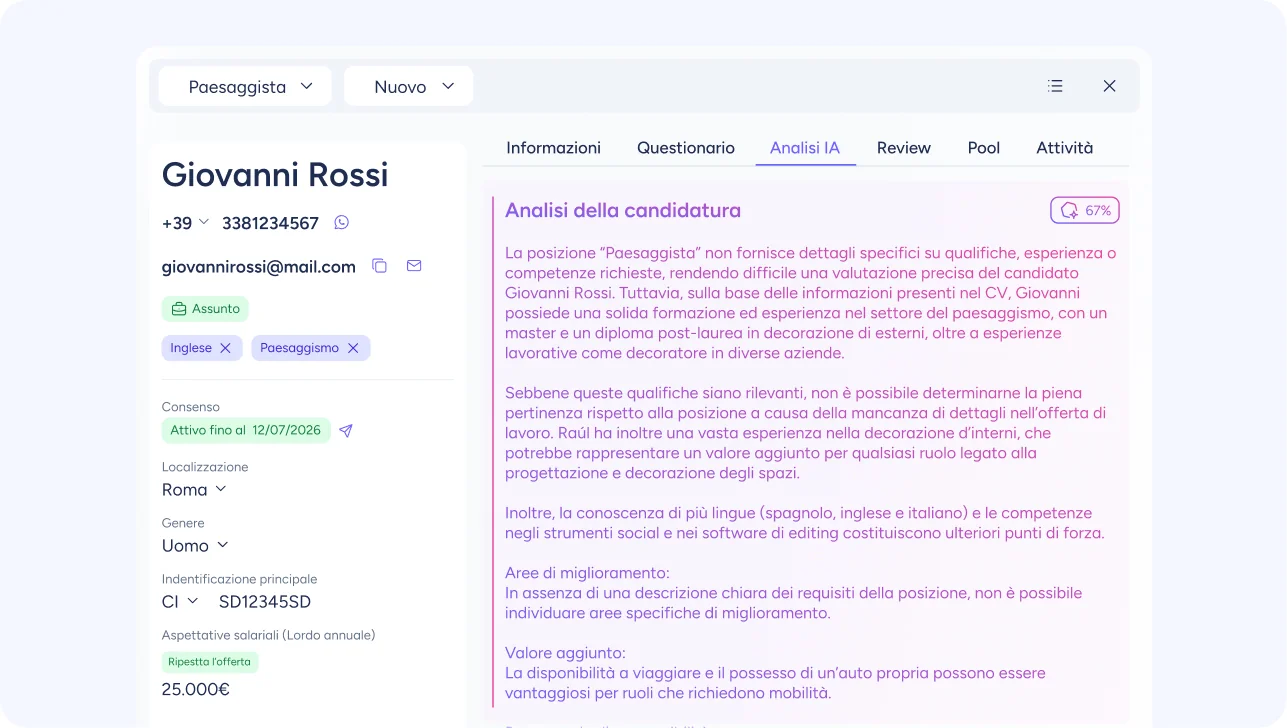
Task: Remove the Paesaggismo tag
Action: click(353, 348)
